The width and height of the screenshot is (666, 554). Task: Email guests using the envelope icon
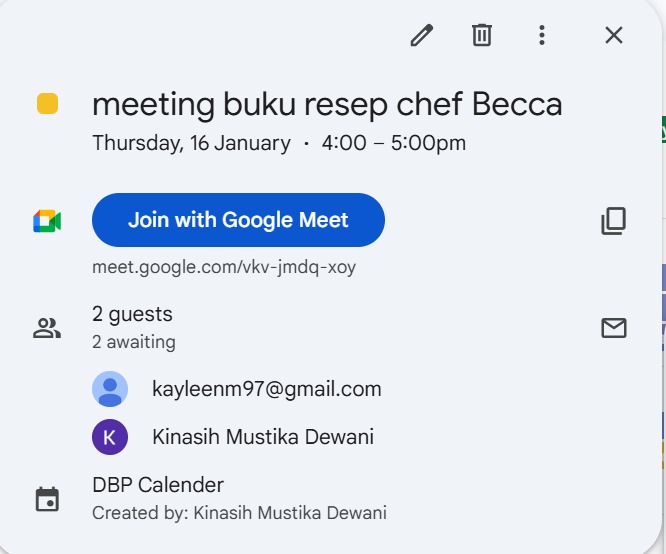point(614,328)
